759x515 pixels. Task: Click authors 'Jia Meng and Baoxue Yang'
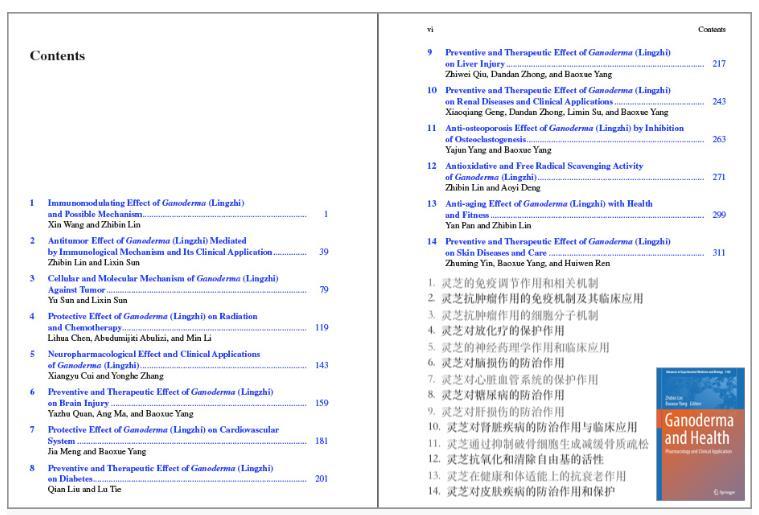point(97,451)
